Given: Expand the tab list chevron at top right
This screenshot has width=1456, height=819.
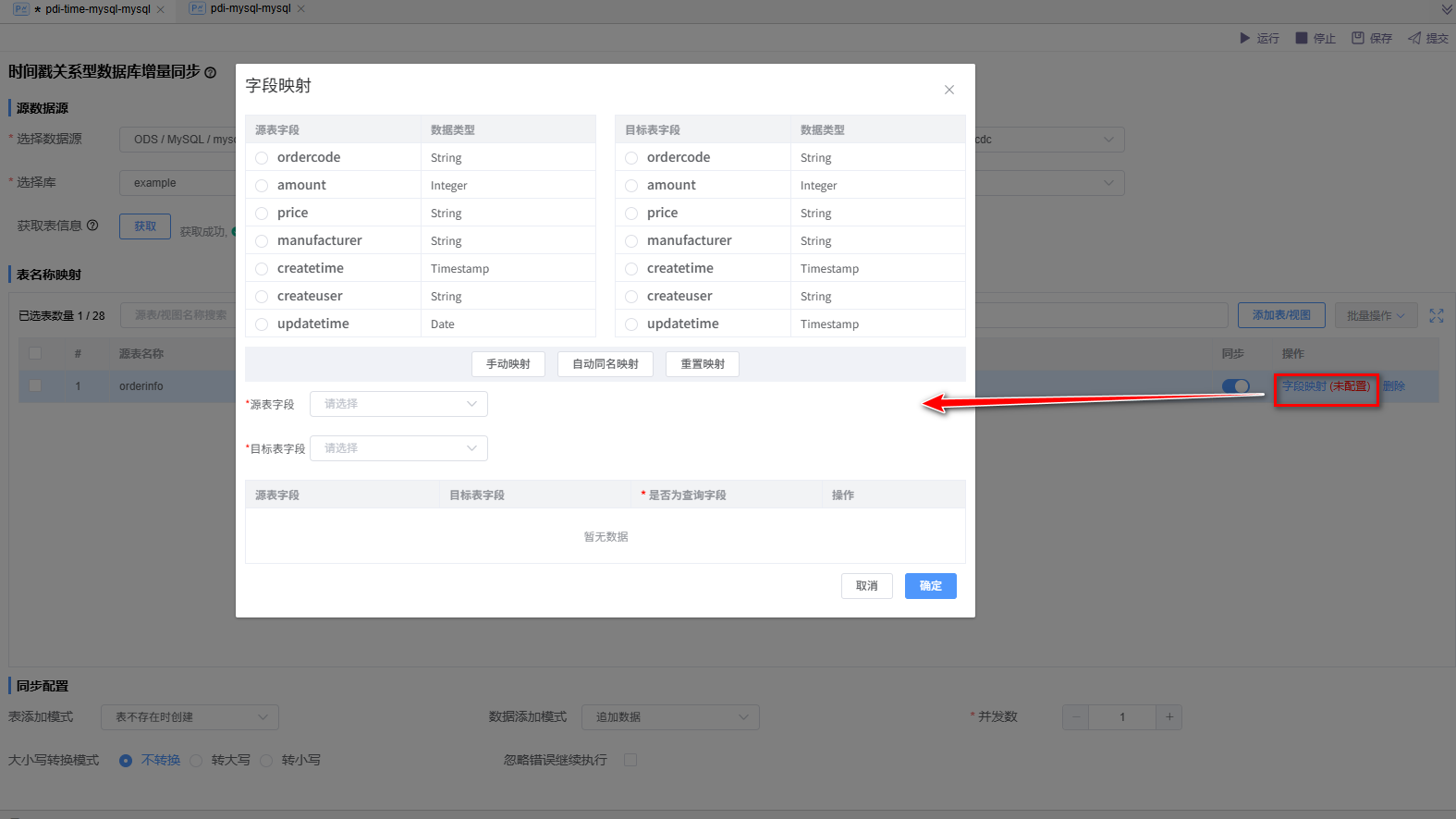Looking at the screenshot, I should pos(1447,9).
